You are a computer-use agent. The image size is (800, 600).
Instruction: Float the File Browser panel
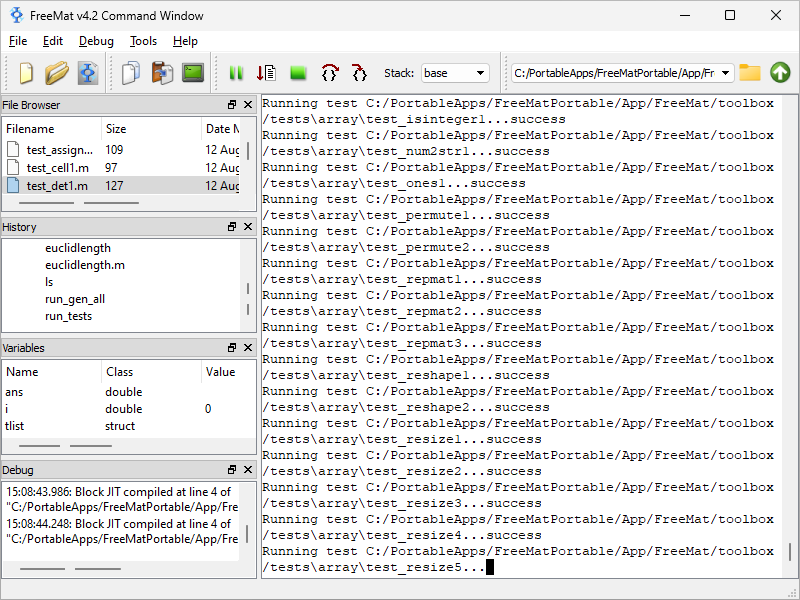(x=232, y=105)
